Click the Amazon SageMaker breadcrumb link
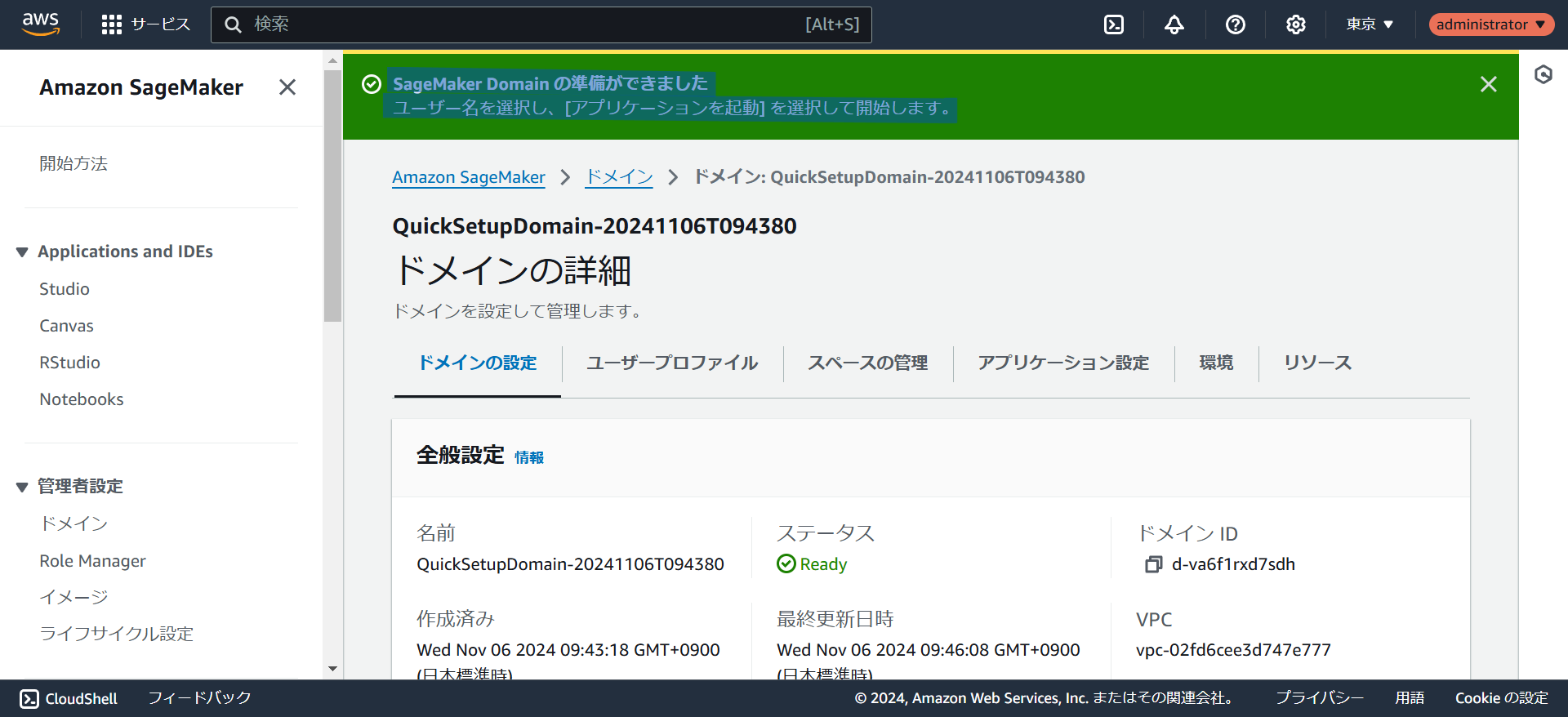The height and width of the screenshot is (717, 1568). 468,177
